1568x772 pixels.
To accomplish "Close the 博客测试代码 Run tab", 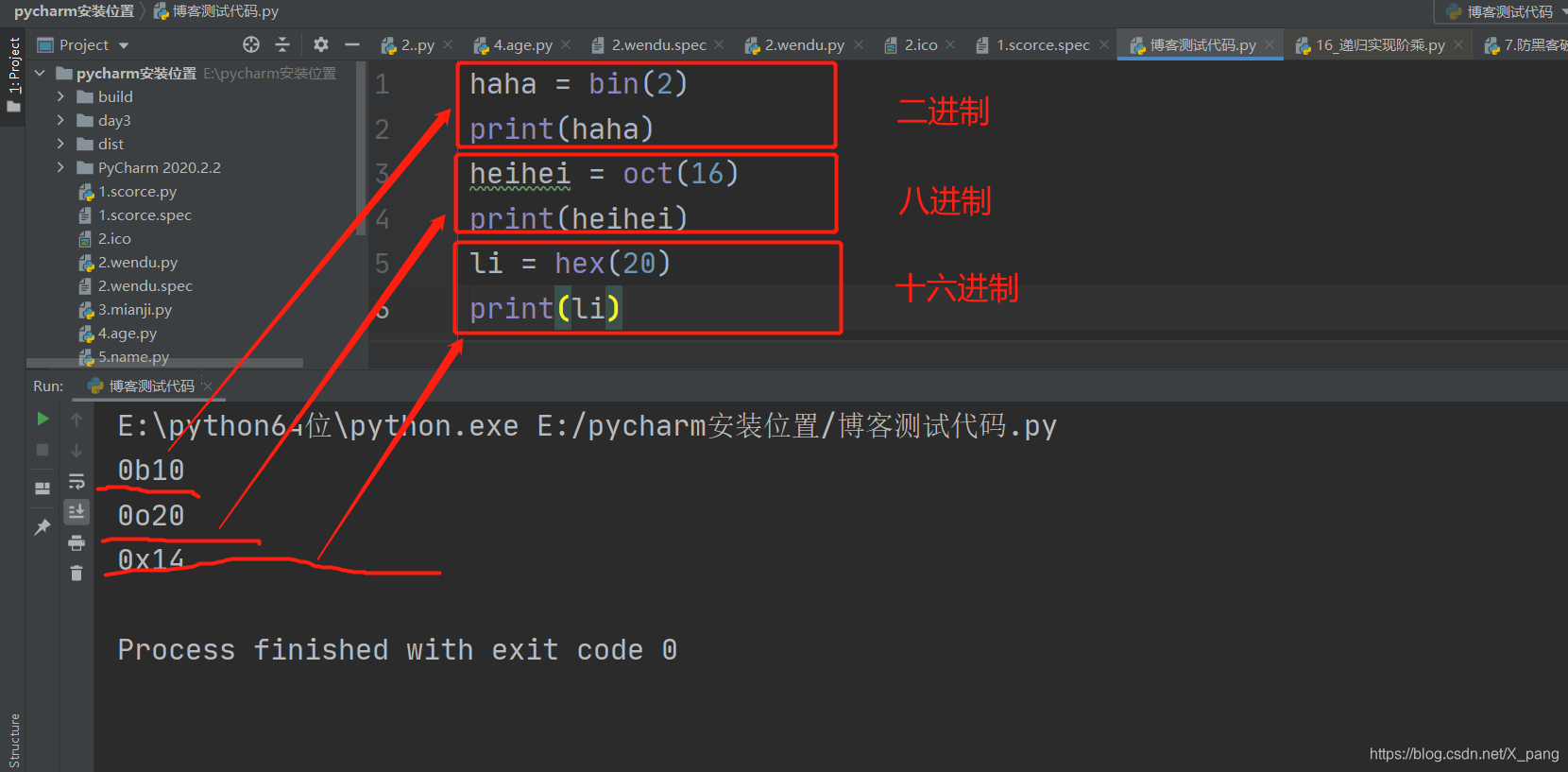I will [208, 386].
